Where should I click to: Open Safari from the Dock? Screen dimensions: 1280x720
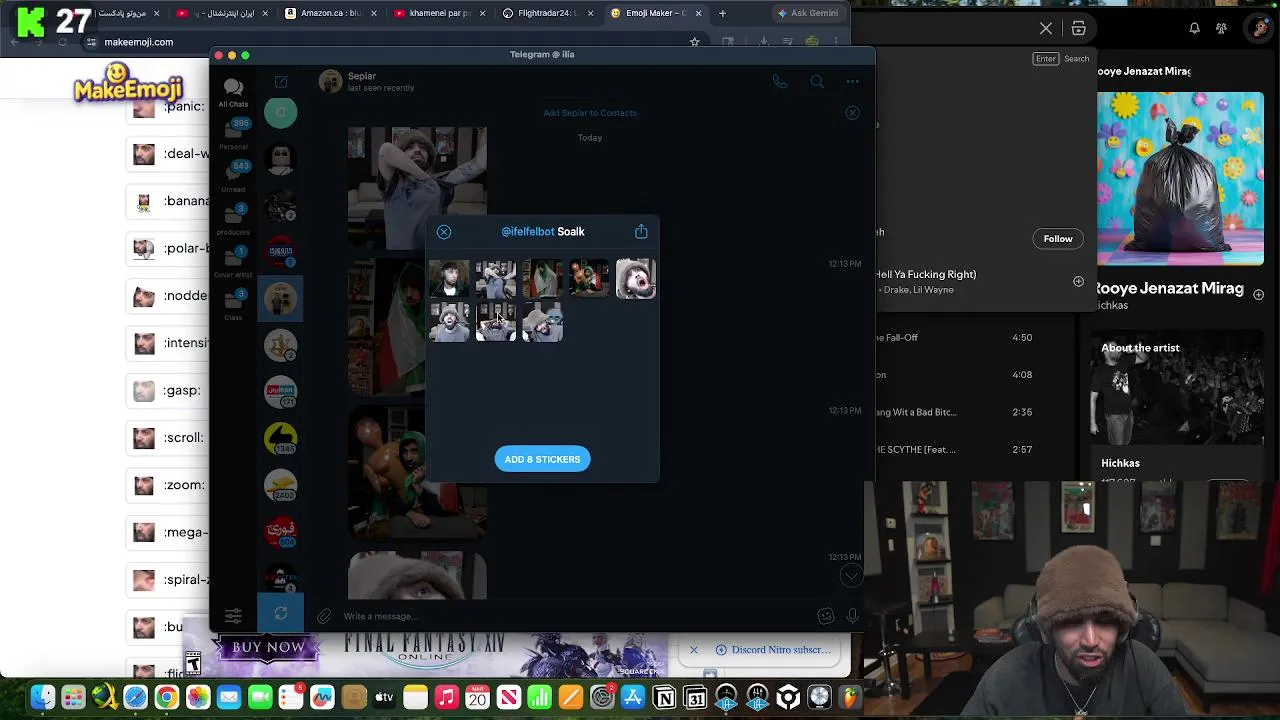[135, 697]
